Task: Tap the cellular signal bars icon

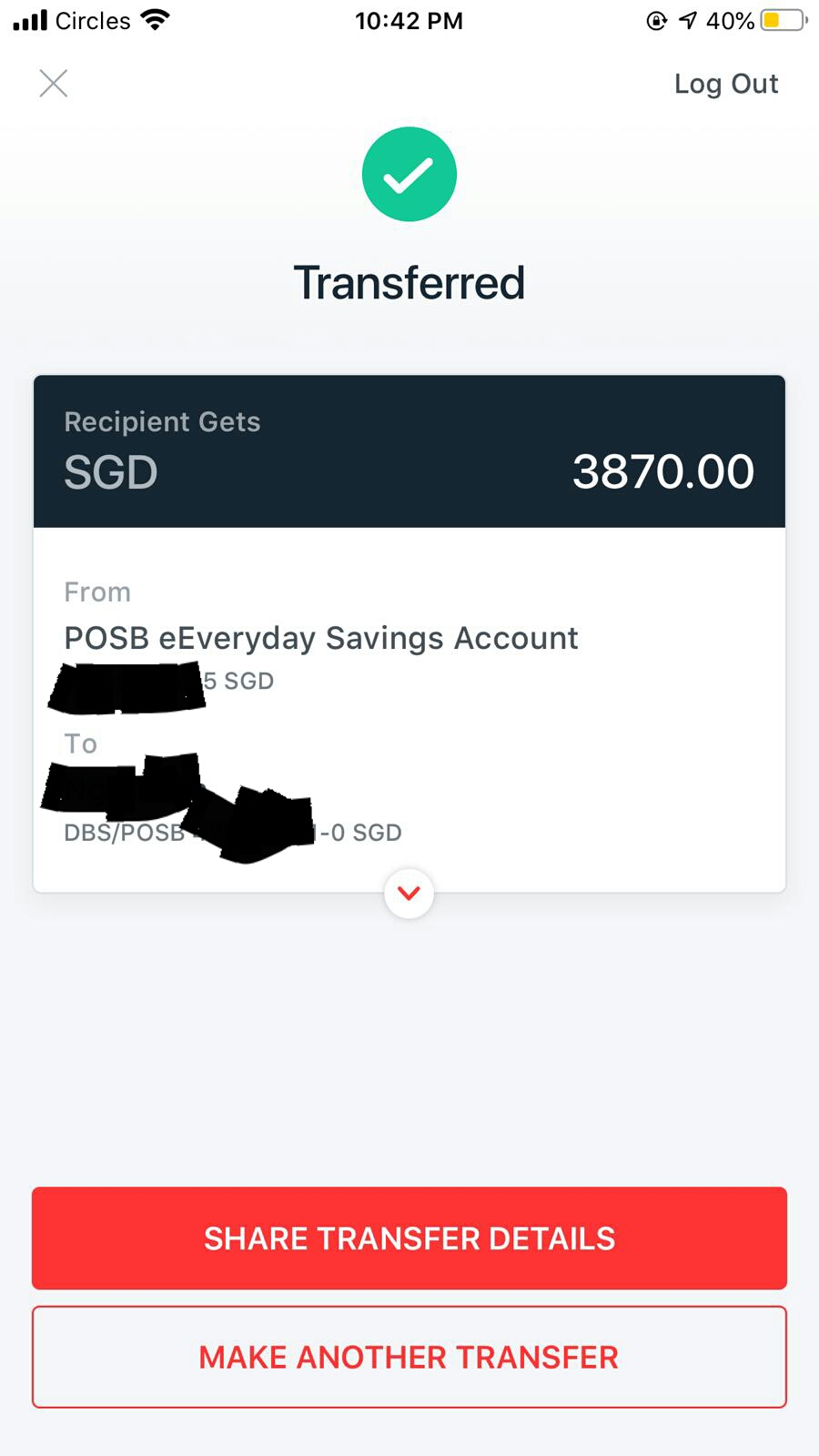Action: [30, 20]
